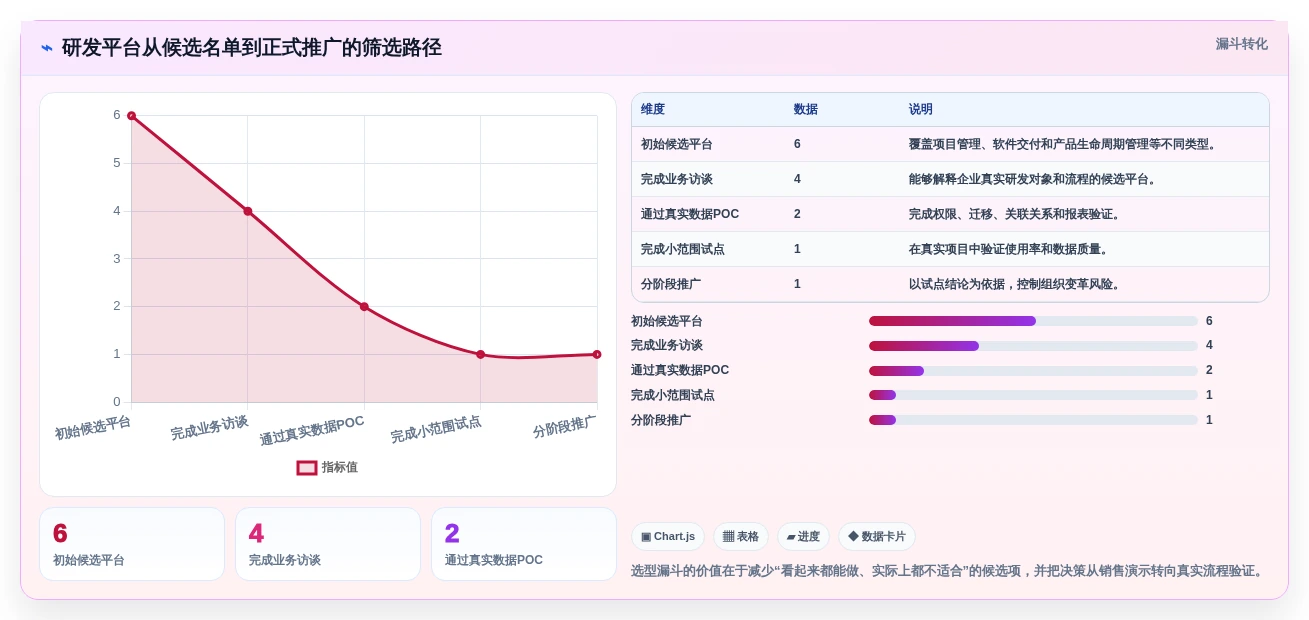Open the 完成业务访谈 data card showing 4

point(328,544)
